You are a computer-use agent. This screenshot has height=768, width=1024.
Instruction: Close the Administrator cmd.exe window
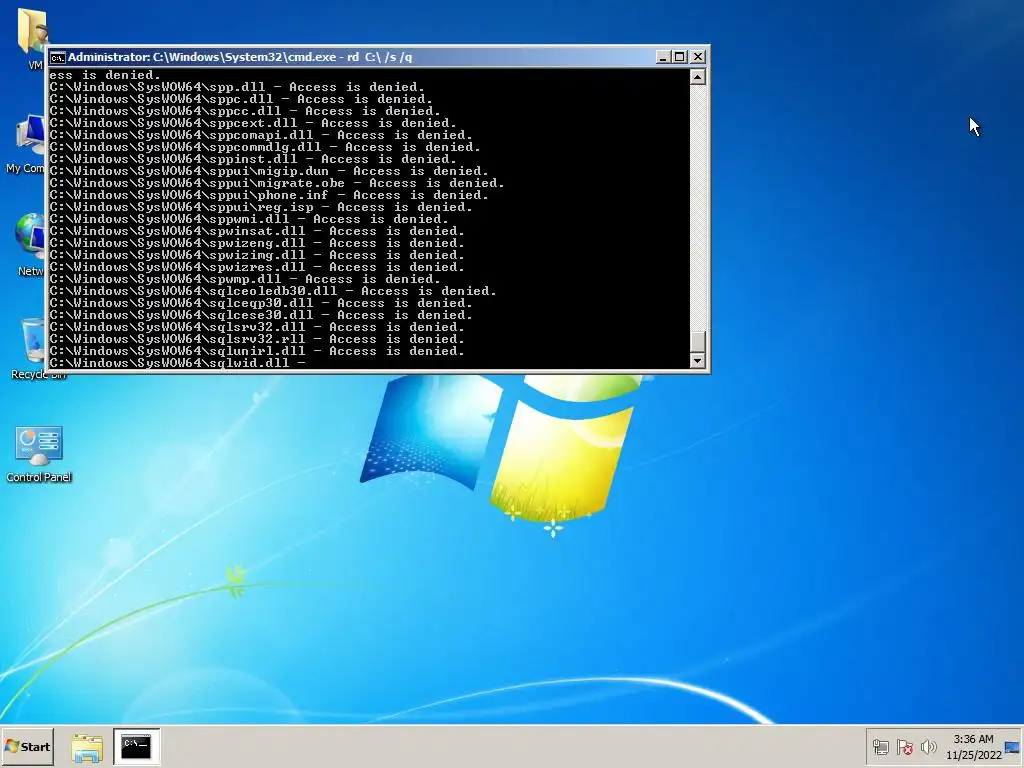(698, 57)
